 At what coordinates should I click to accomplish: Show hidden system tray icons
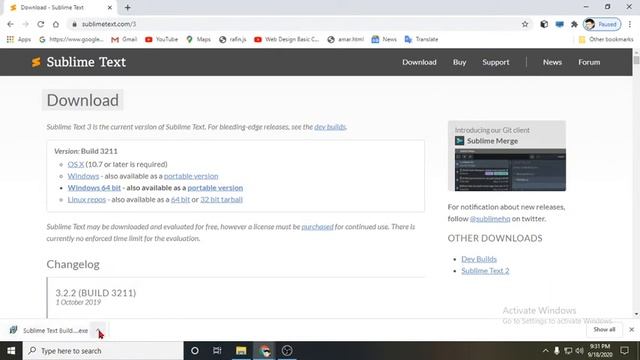(546, 351)
